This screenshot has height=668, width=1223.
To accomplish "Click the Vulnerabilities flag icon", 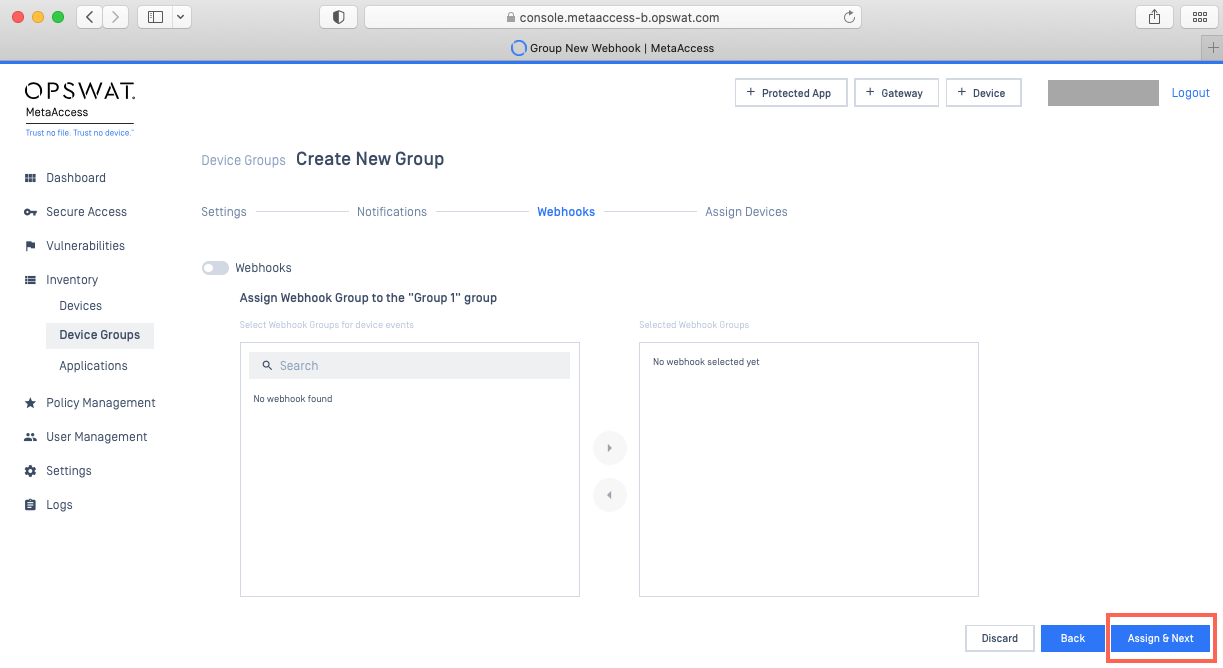I will 30,246.
